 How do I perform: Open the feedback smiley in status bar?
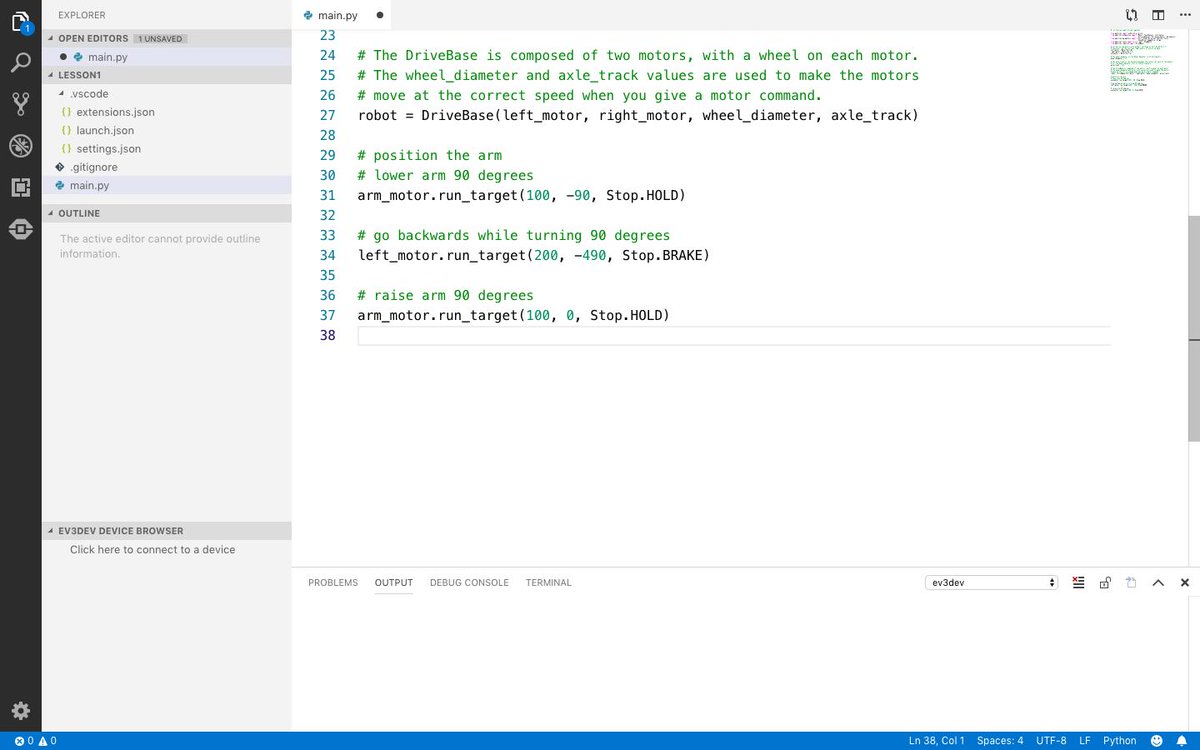click(x=1158, y=741)
